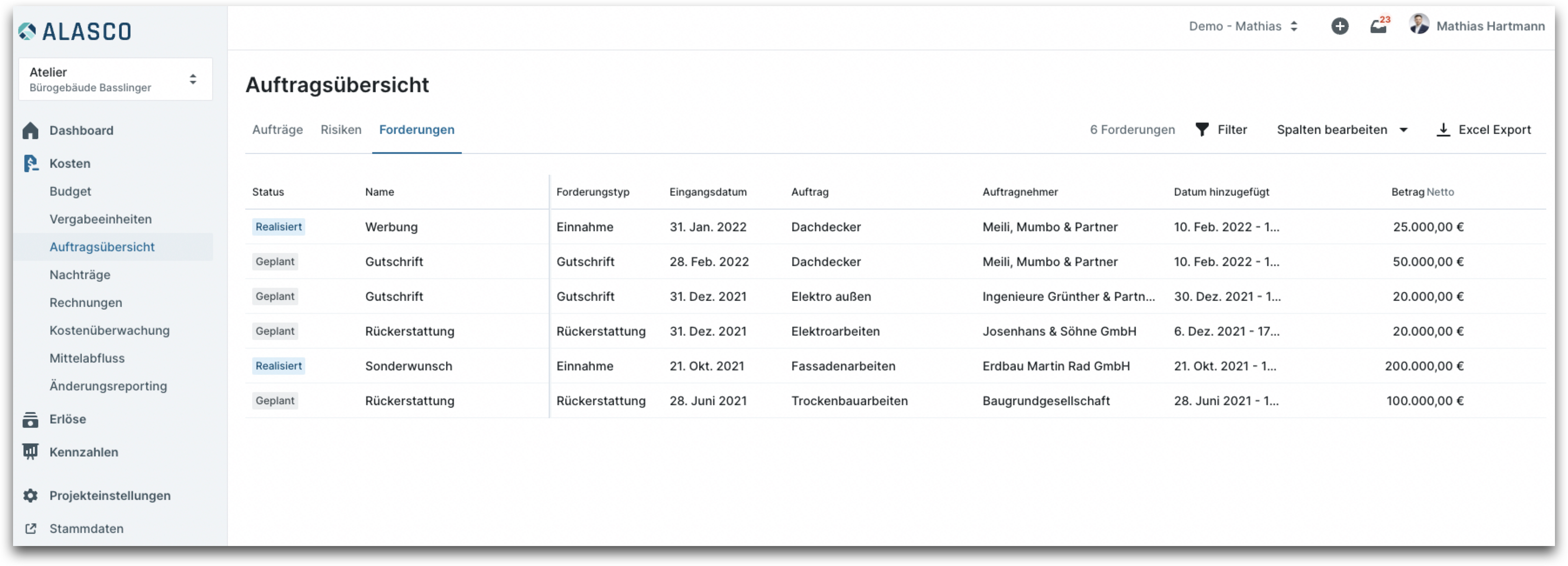The image size is (1568, 566).
Task: Click the Realisiert badge on Sonderwunsch row
Action: (x=279, y=366)
